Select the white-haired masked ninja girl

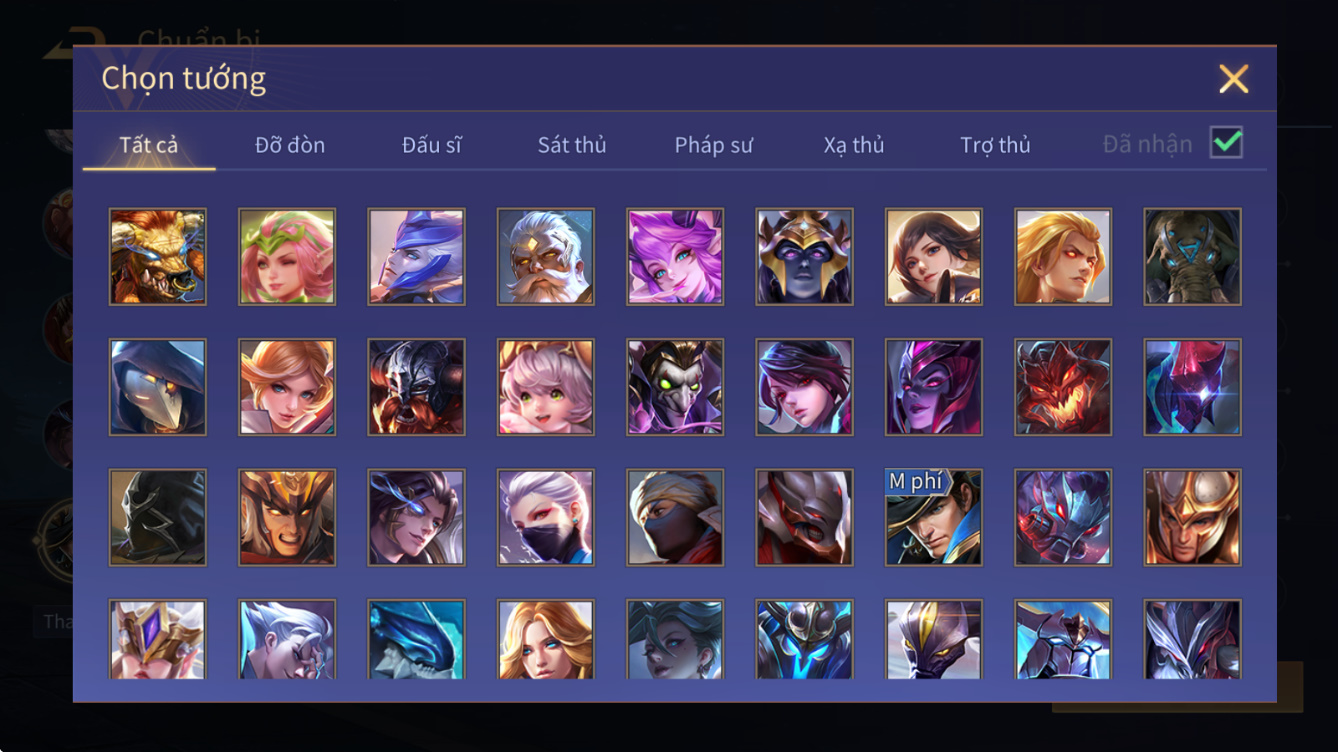(x=546, y=518)
